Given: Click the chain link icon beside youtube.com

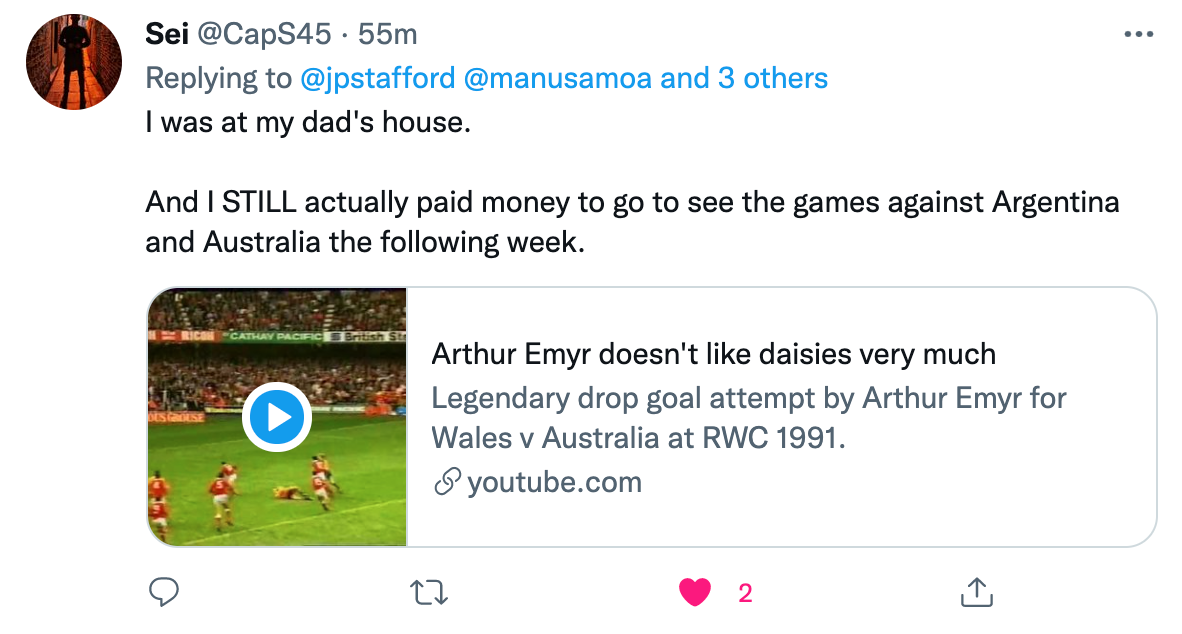Looking at the screenshot, I should [446, 484].
